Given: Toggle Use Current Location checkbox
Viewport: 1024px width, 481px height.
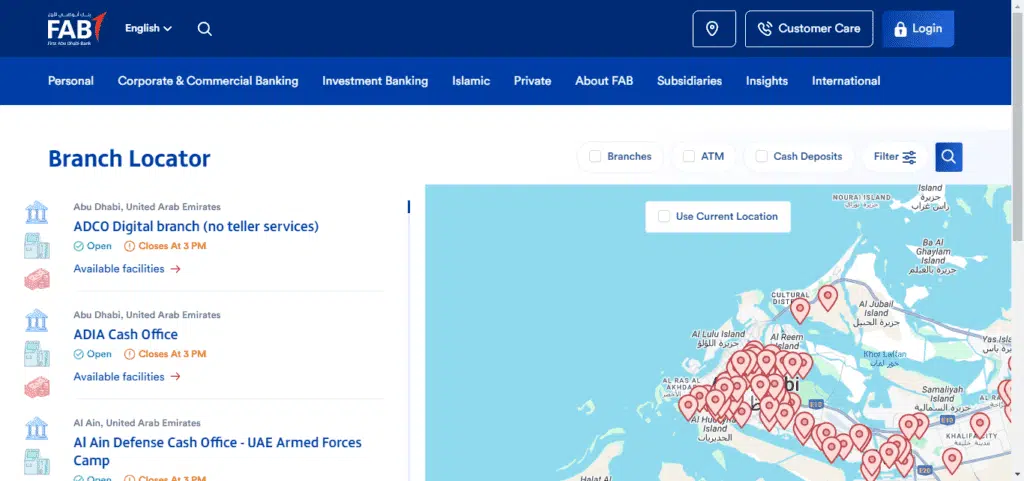Looking at the screenshot, I should click(x=664, y=217).
